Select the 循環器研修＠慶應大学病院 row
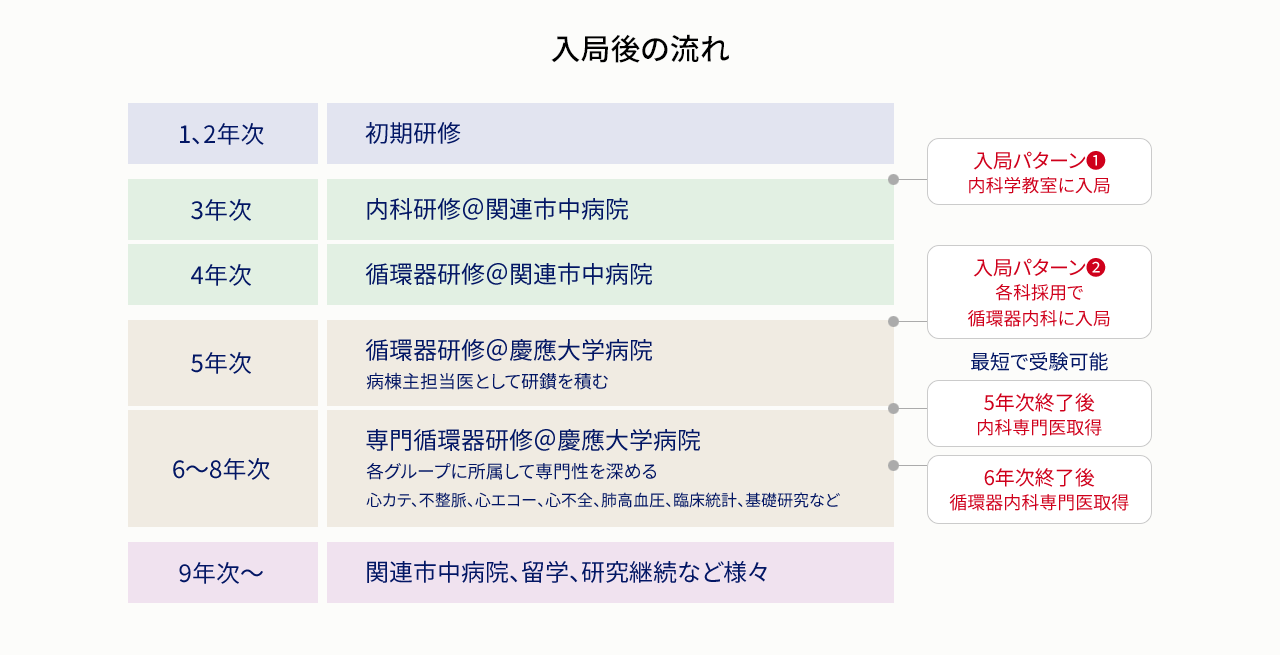The width and height of the screenshot is (1280, 655). tap(610, 362)
